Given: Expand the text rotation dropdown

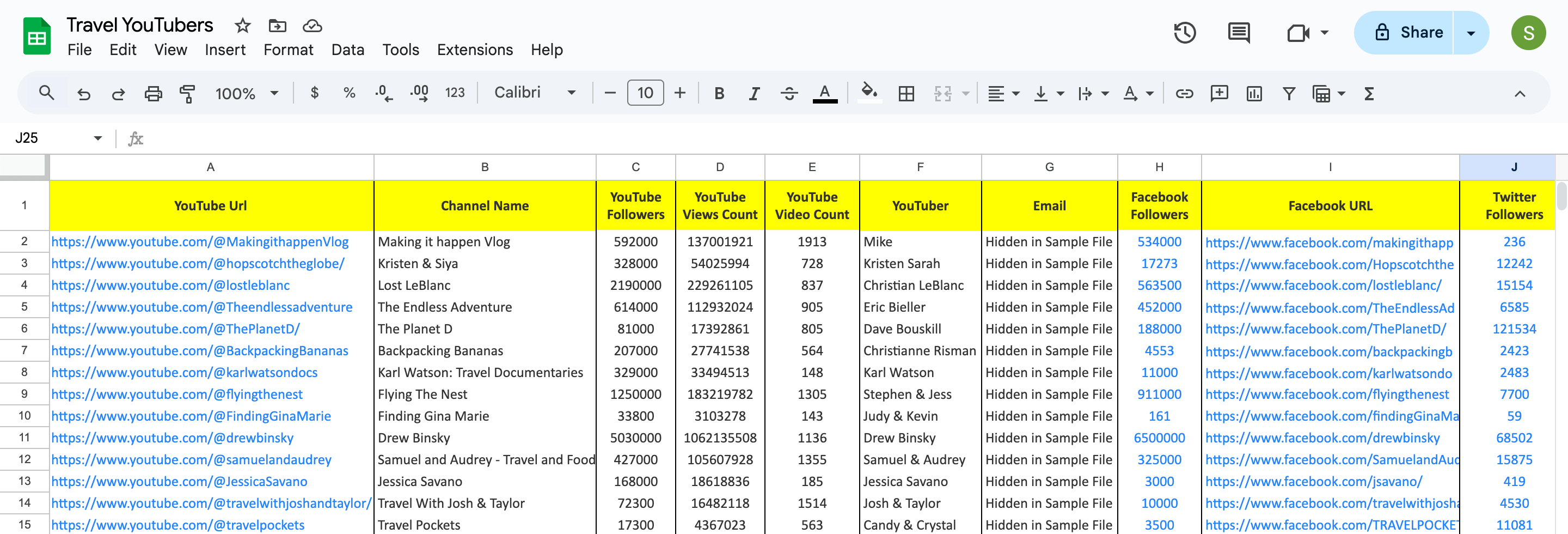Looking at the screenshot, I should pyautogui.click(x=1150, y=94).
